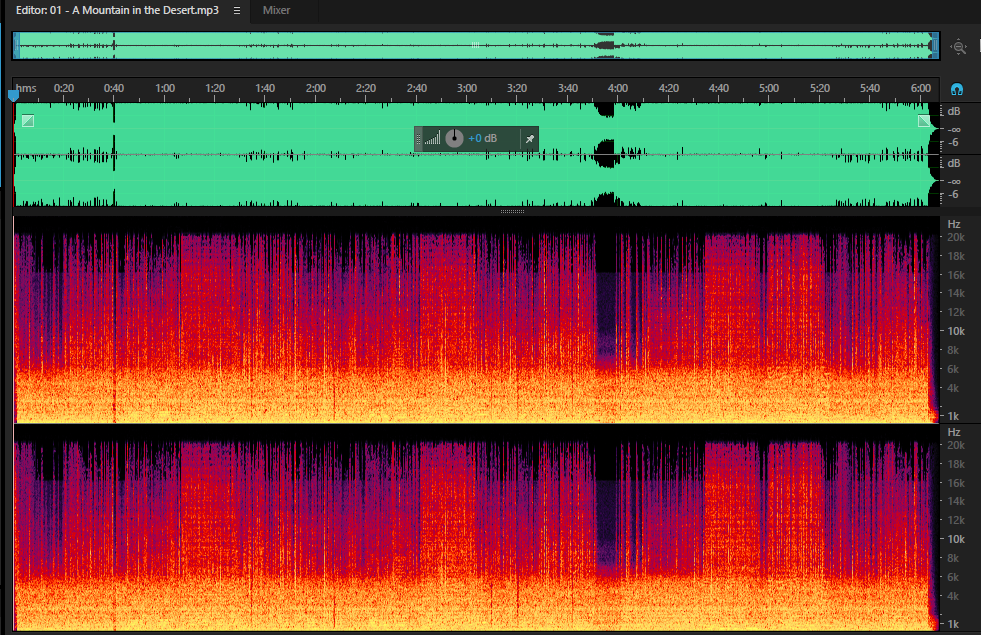Select the Editor: 01 - A Mountain in the Desert.mp3 tab
This screenshot has height=635, width=981.
[x=117, y=10]
